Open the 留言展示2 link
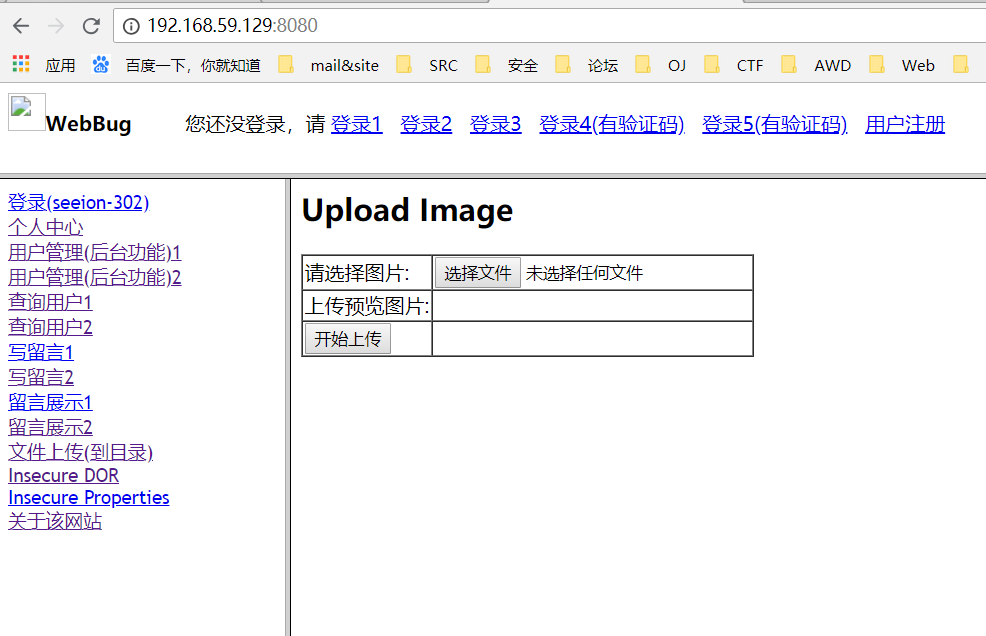The image size is (986, 636). 50,428
